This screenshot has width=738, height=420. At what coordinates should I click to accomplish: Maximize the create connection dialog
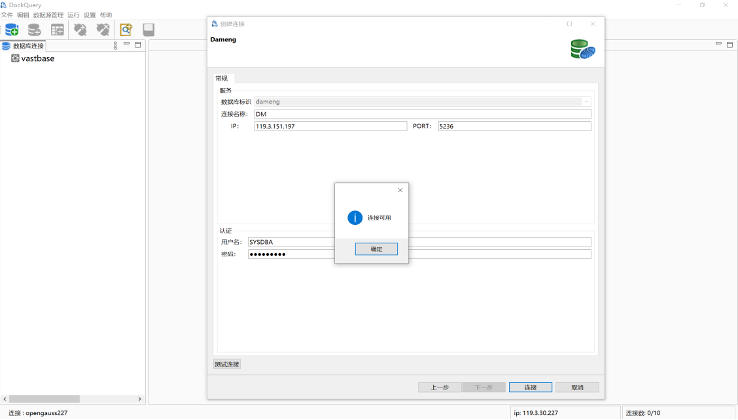570,24
